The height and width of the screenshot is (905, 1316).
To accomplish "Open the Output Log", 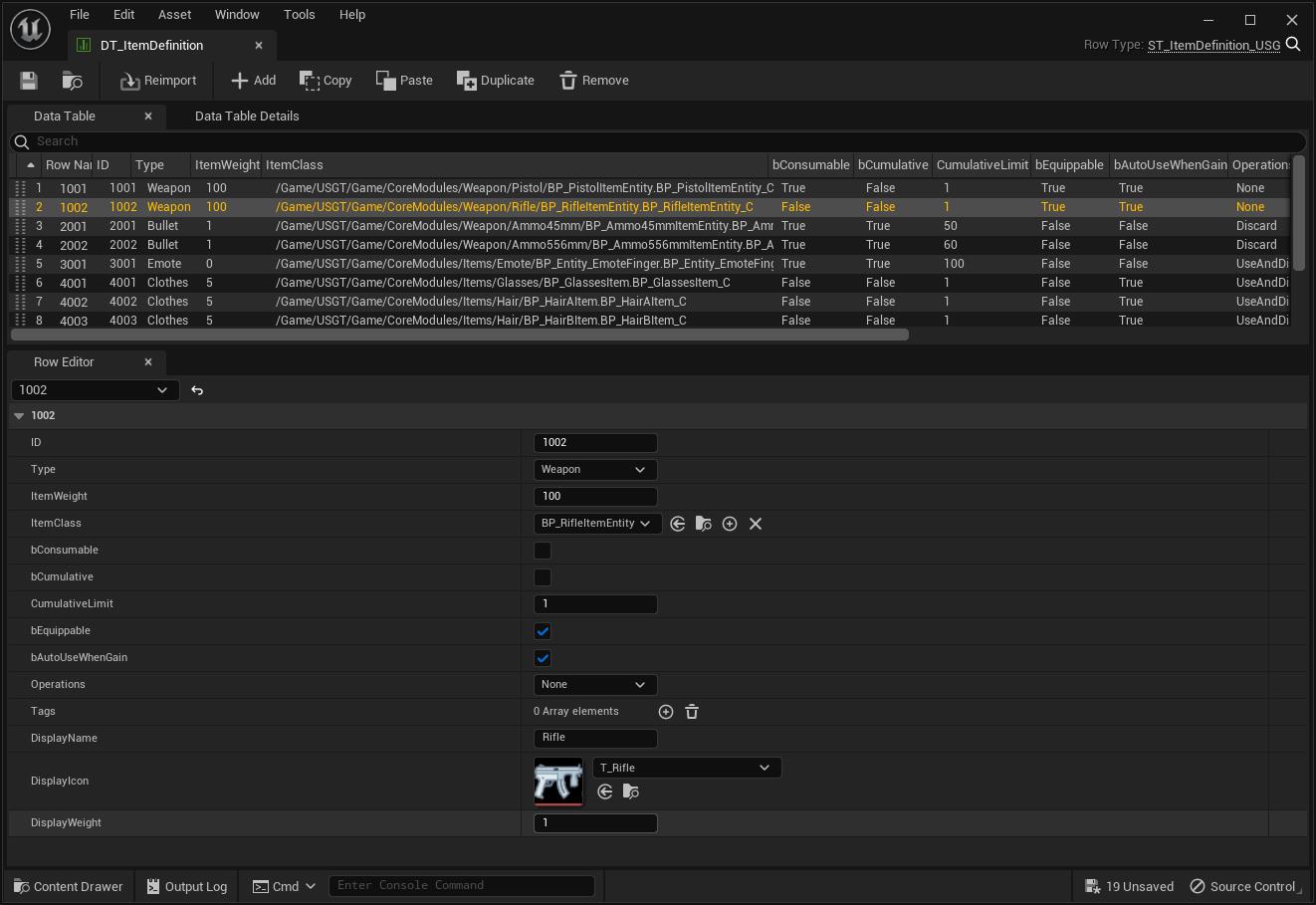I will [187, 886].
